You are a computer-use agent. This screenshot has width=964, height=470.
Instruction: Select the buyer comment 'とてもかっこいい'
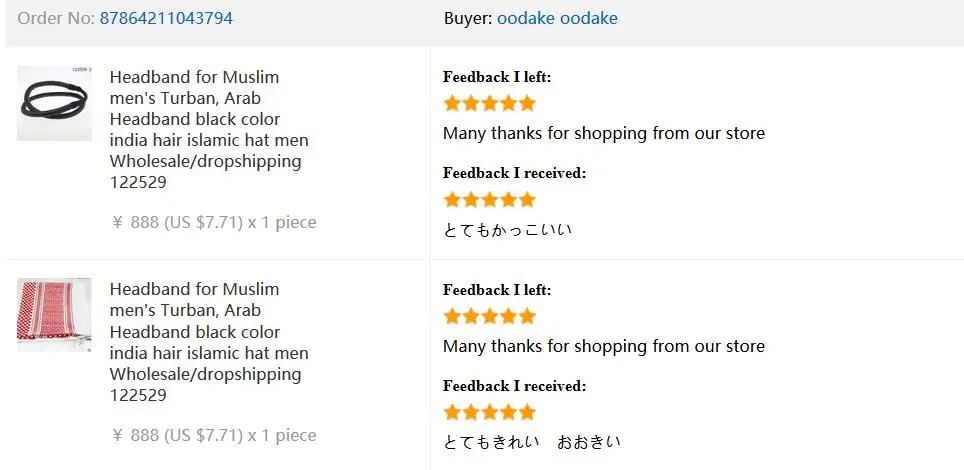(508, 230)
